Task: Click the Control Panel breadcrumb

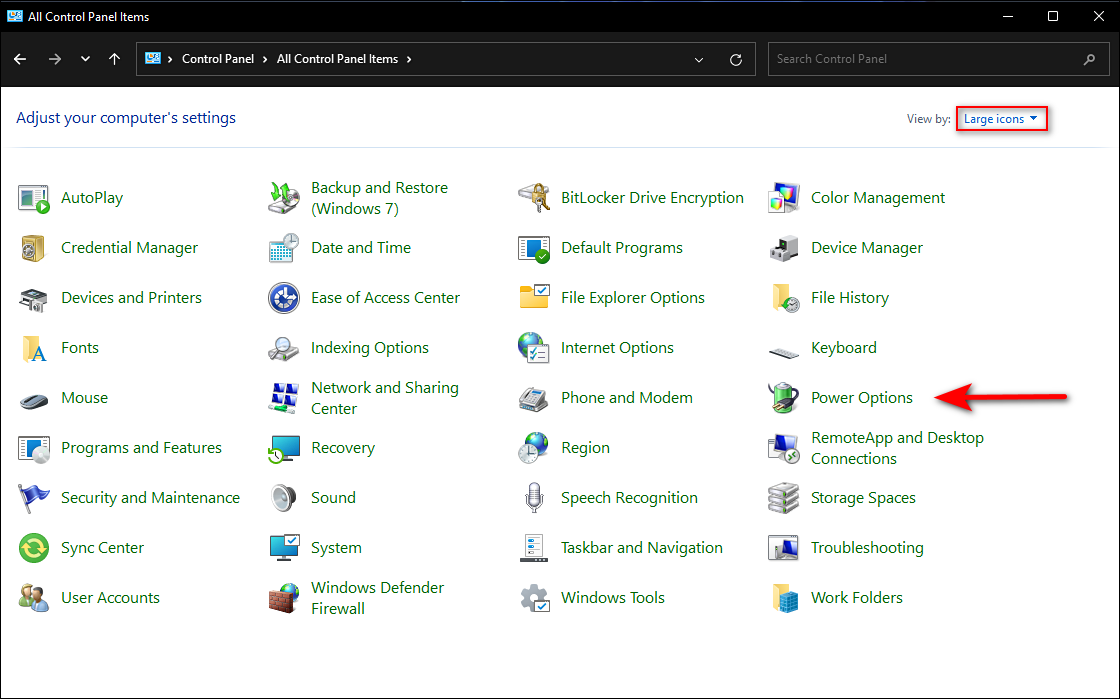Action: [218, 59]
